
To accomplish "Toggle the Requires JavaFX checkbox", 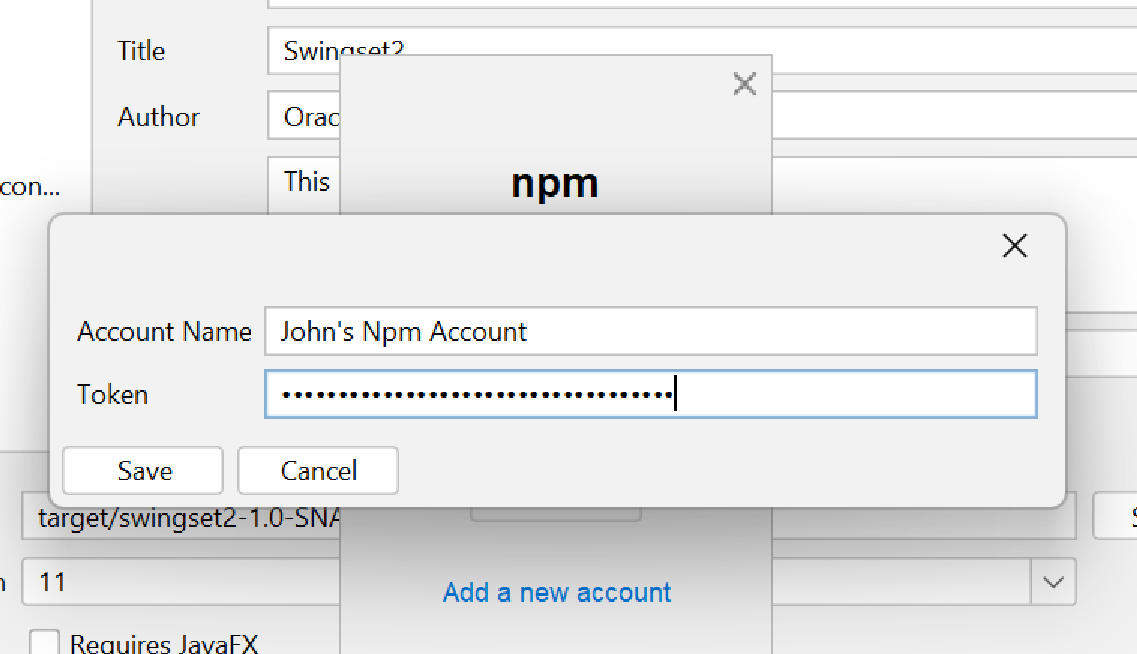I will point(44,643).
